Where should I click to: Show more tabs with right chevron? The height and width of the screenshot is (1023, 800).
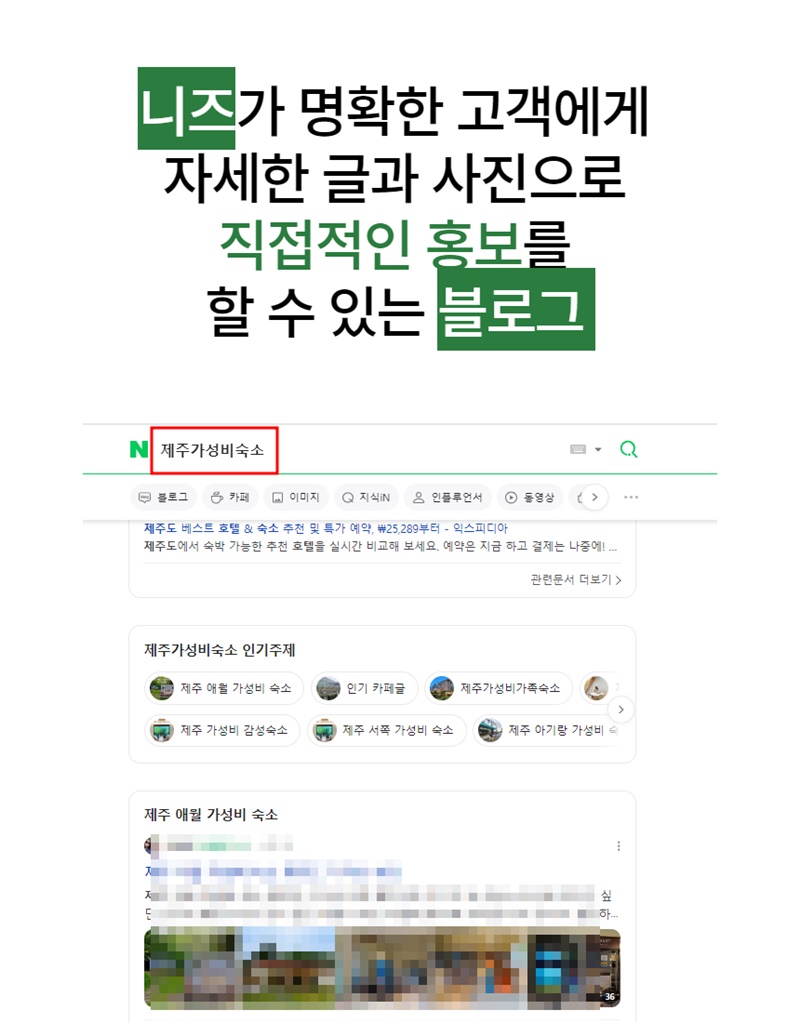click(x=594, y=497)
